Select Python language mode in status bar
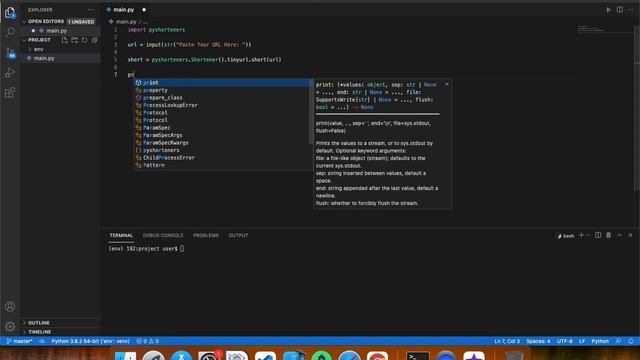Image resolution: width=640 pixels, height=360 pixels. [600, 341]
